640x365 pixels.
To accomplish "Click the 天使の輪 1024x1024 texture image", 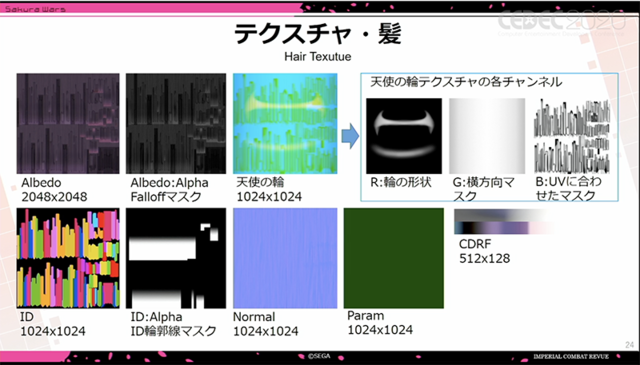I will [x=285, y=124].
